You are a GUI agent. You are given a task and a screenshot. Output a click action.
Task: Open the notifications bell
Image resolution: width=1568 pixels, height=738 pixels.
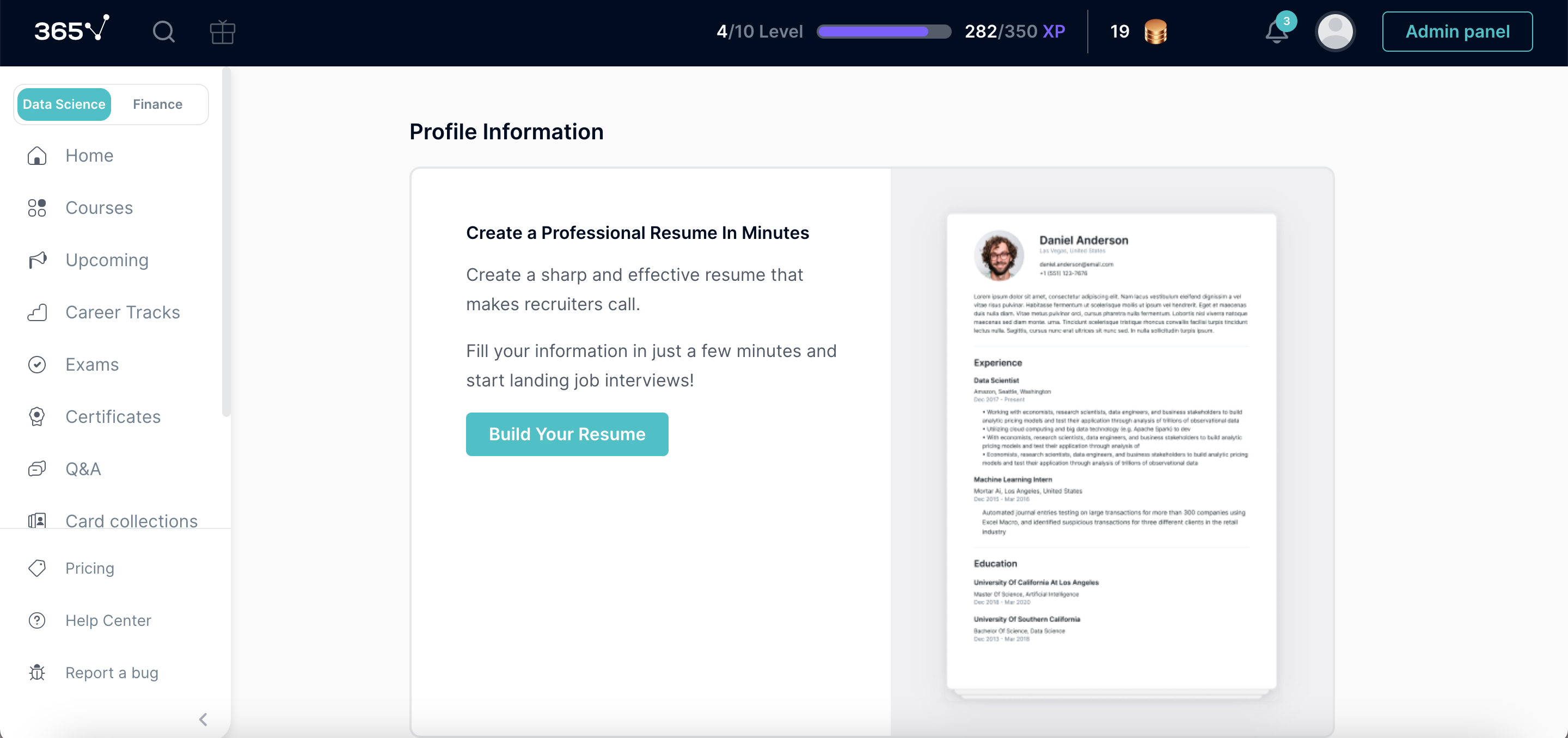pos(1276,32)
